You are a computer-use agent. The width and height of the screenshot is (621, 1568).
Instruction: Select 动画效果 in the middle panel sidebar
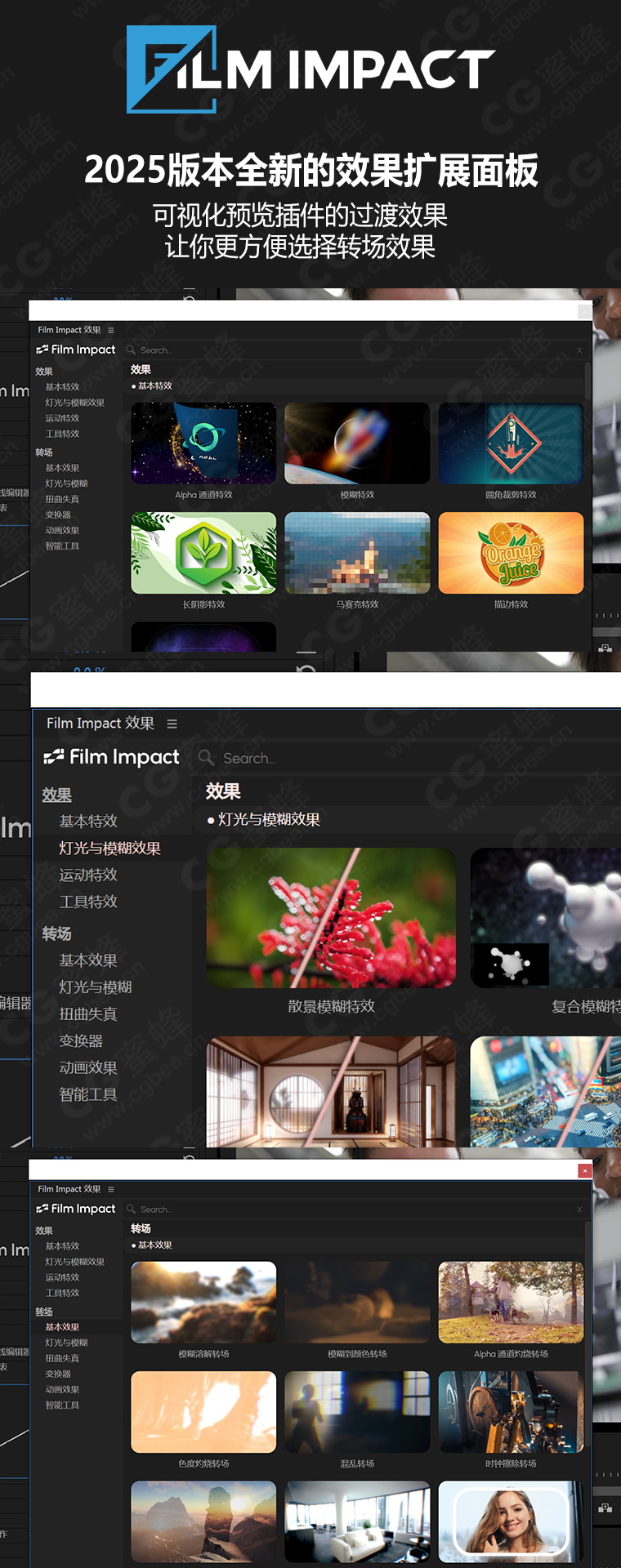pyautogui.click(x=88, y=1067)
